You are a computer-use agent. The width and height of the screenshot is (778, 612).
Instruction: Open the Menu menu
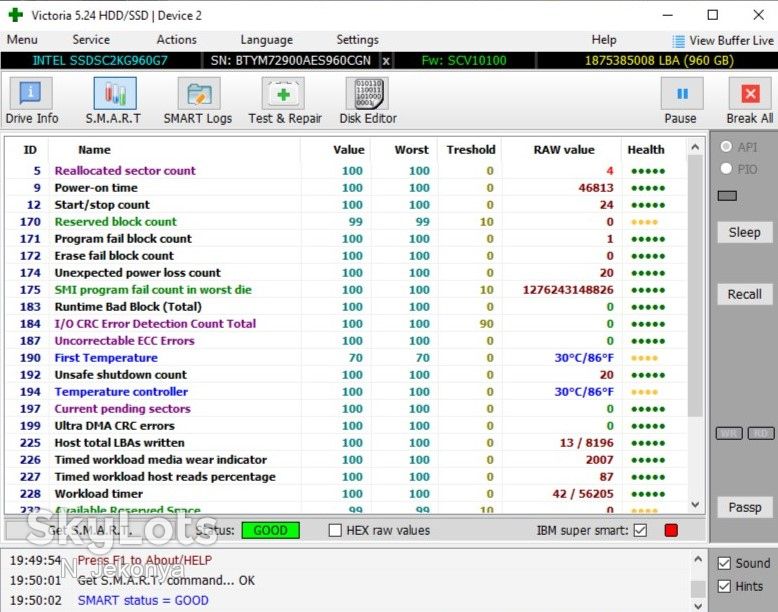click(x=22, y=40)
